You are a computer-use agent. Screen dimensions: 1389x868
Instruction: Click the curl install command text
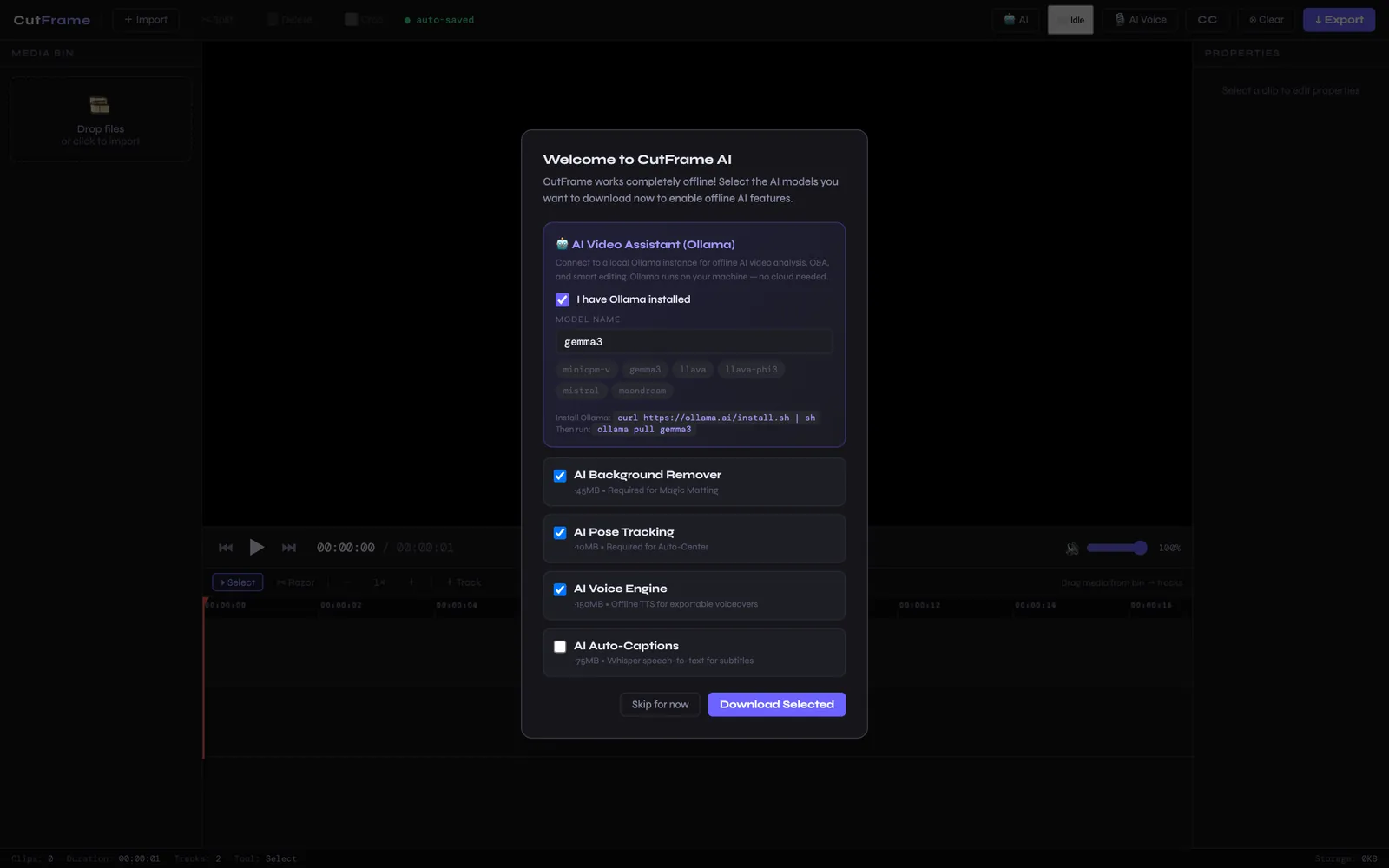pos(716,418)
